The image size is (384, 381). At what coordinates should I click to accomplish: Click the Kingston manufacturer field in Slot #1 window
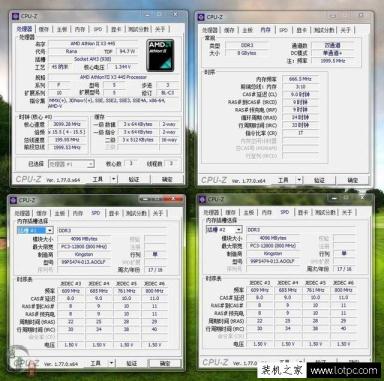tap(84, 254)
